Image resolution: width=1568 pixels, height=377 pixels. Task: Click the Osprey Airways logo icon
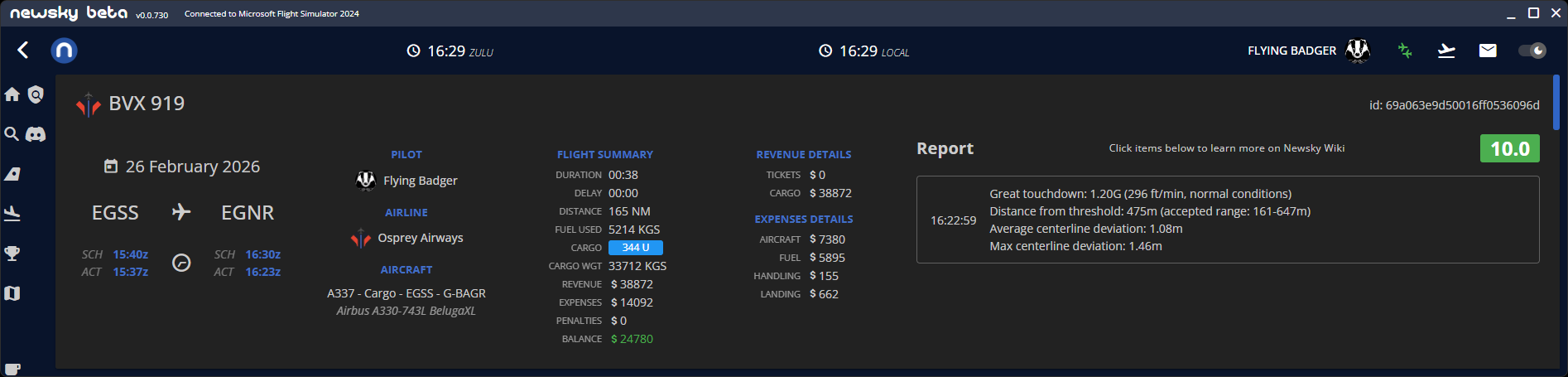pyautogui.click(x=360, y=238)
